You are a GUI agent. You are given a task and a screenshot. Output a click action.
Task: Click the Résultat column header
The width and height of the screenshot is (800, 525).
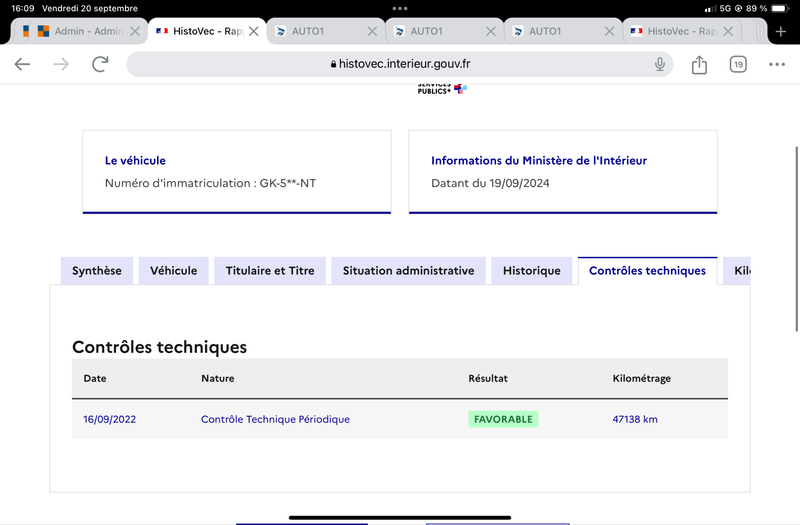point(488,379)
